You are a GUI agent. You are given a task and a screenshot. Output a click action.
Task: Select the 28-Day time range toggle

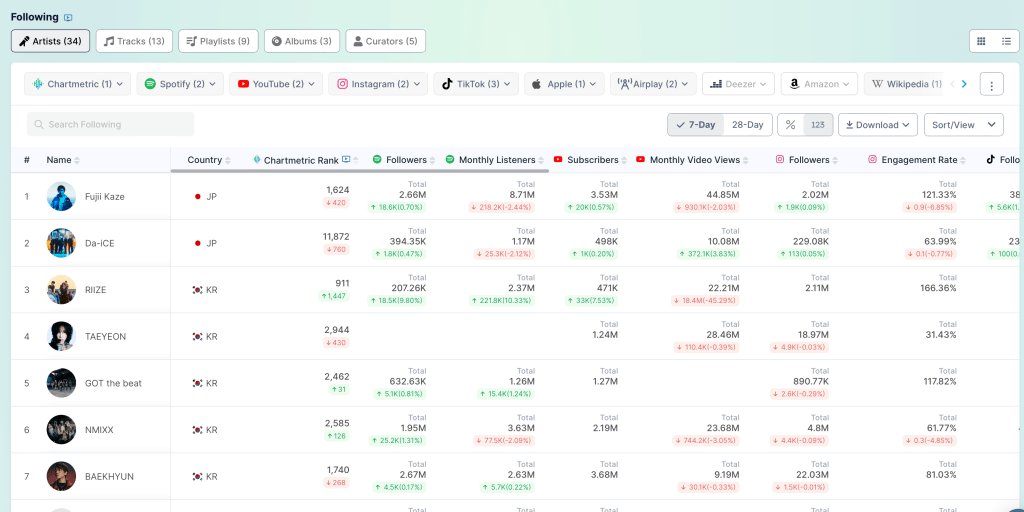pos(748,125)
